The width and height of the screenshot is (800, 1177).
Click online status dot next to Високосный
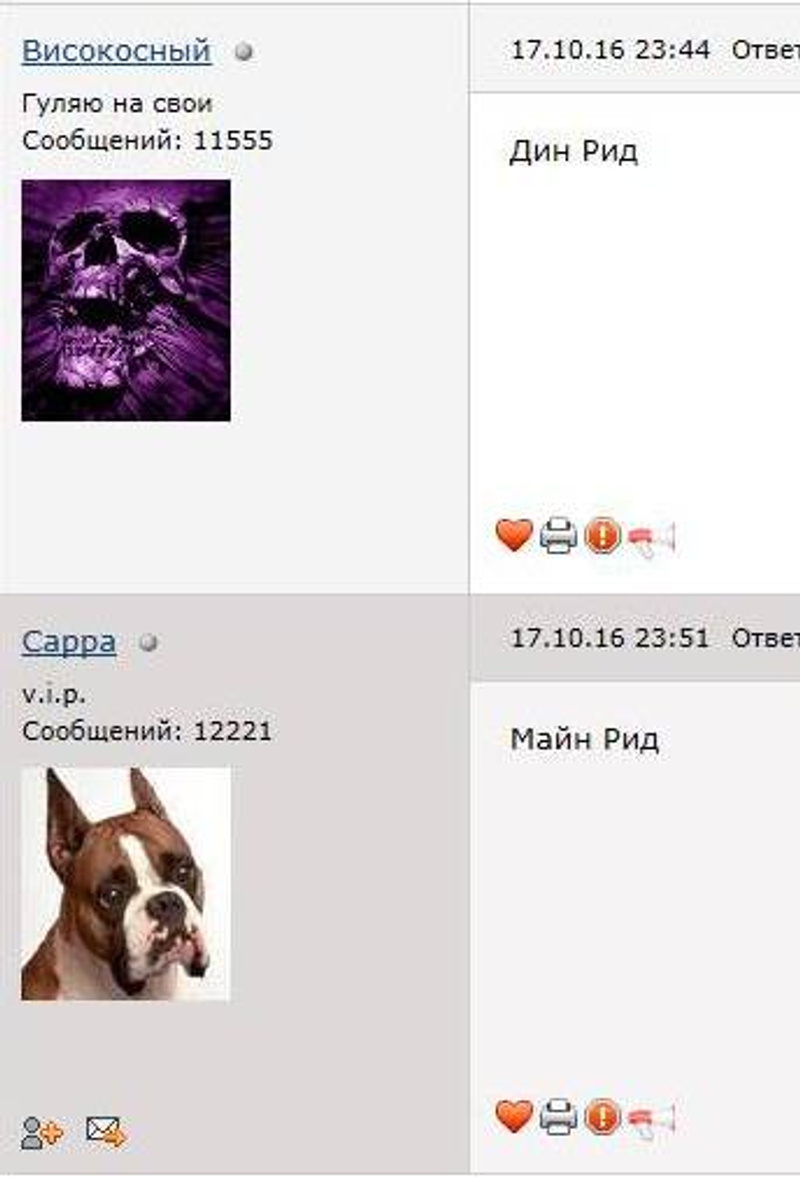click(x=244, y=52)
